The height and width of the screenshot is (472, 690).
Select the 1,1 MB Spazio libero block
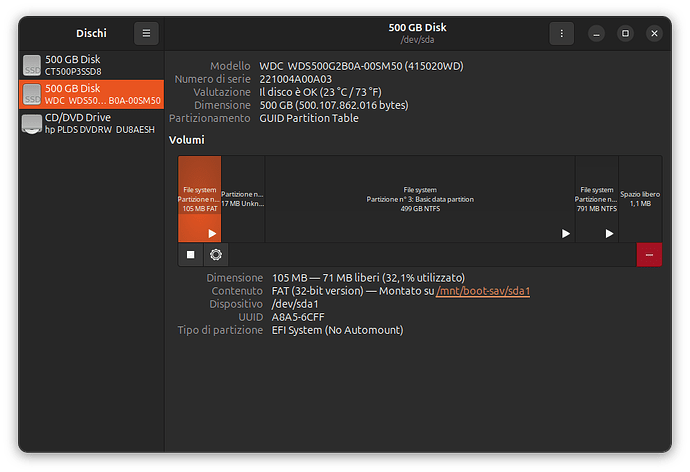click(640, 199)
